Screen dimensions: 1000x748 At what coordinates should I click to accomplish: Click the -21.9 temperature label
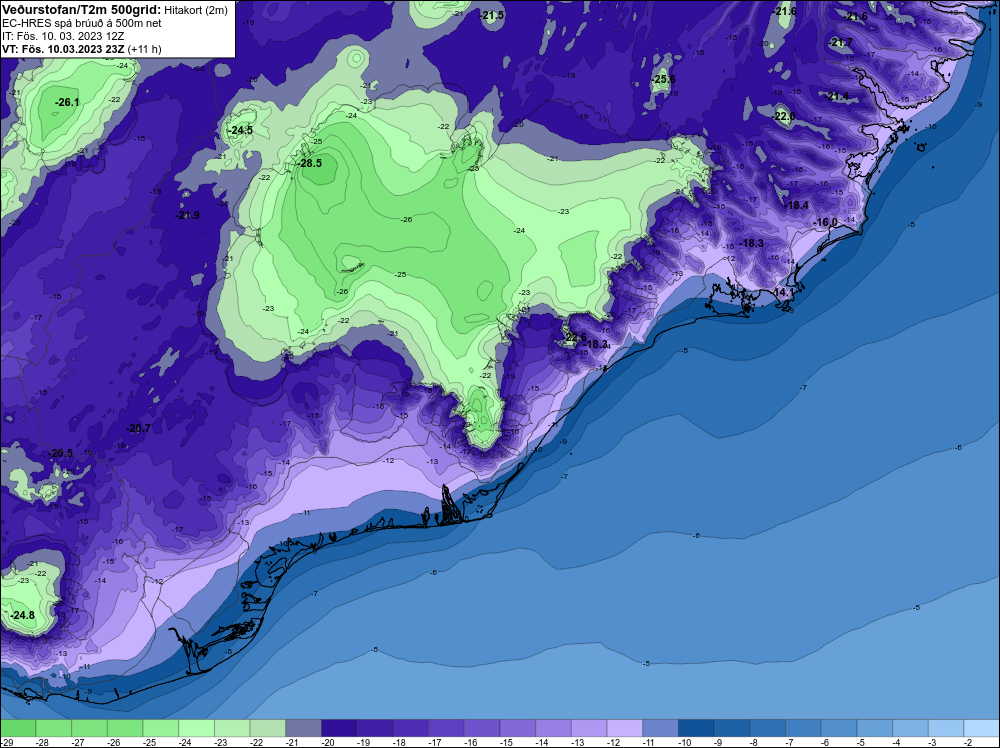click(x=188, y=216)
